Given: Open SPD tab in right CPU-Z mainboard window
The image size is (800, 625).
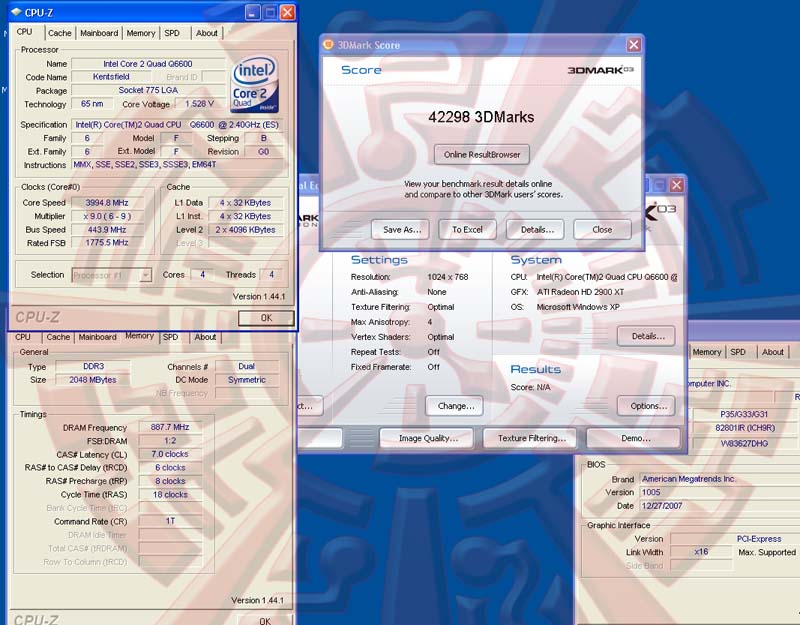Looking at the screenshot, I should 738,352.
